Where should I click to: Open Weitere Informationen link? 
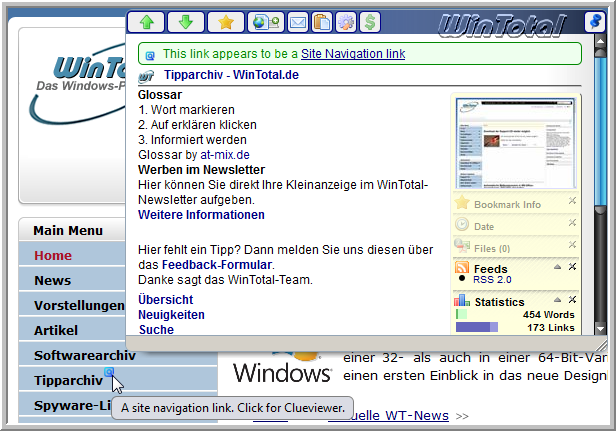[201, 215]
